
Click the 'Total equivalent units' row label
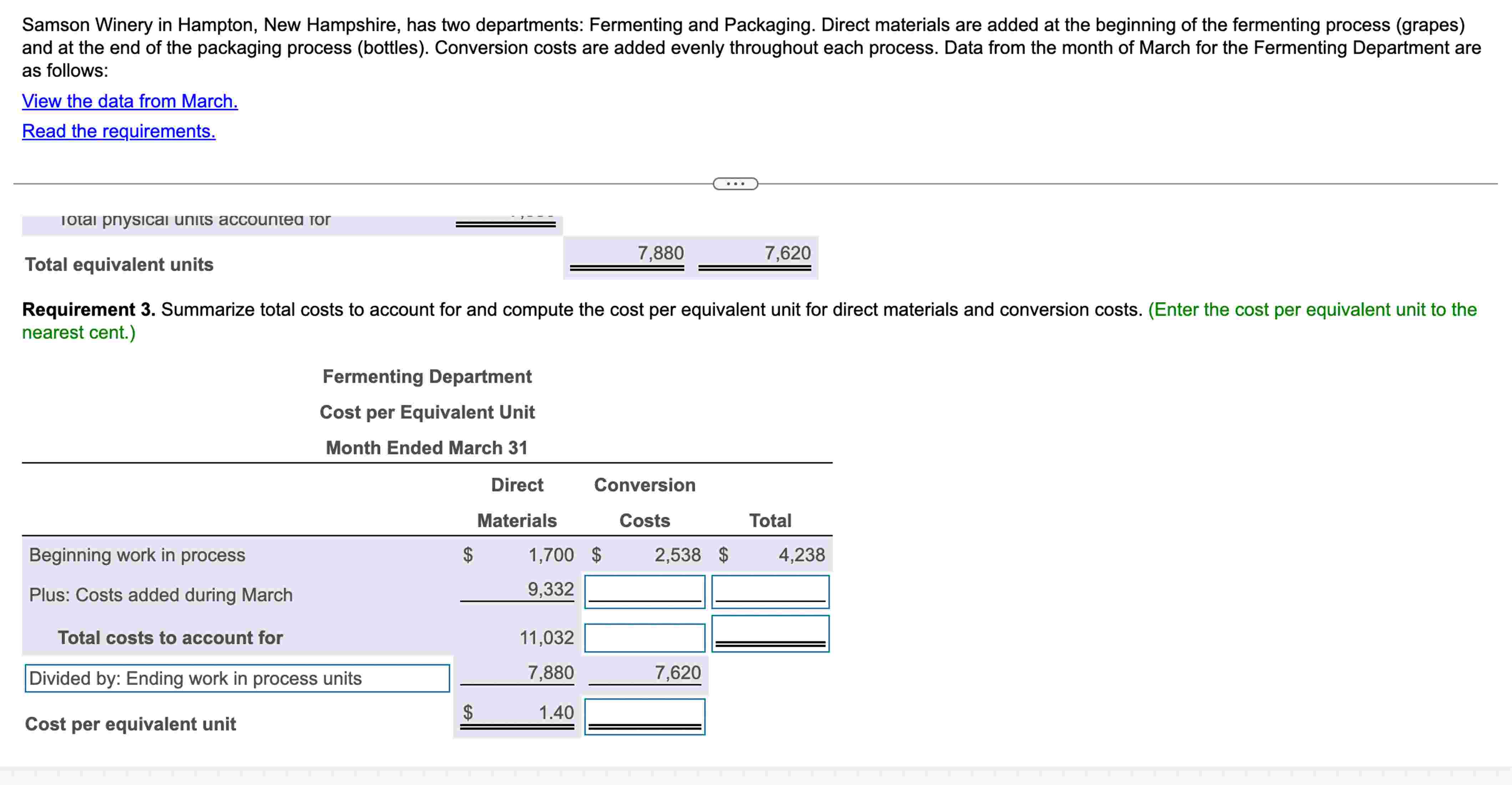(x=119, y=265)
